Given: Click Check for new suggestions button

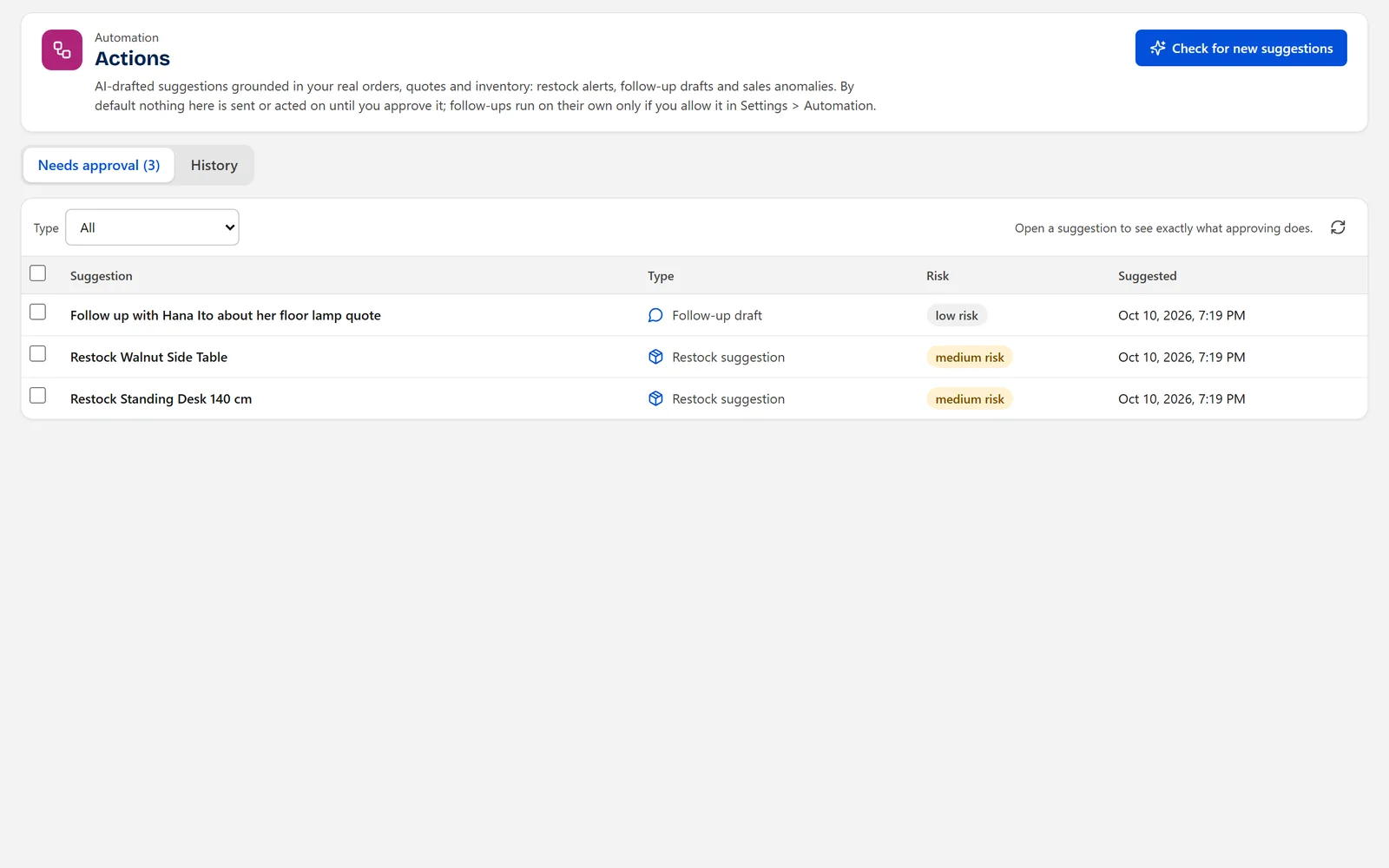Looking at the screenshot, I should click(1241, 48).
